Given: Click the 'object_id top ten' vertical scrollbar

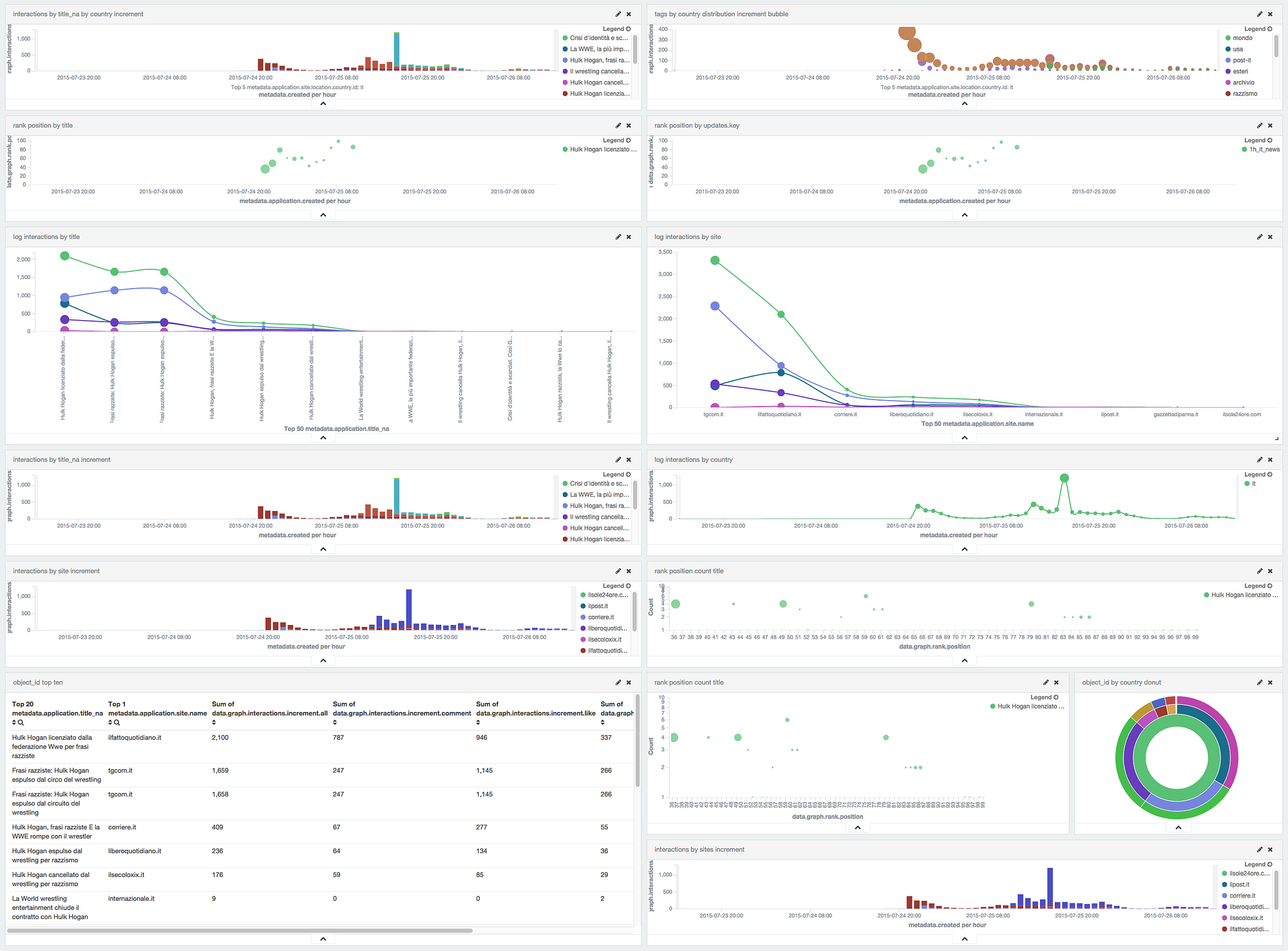Looking at the screenshot, I should click(x=638, y=741).
